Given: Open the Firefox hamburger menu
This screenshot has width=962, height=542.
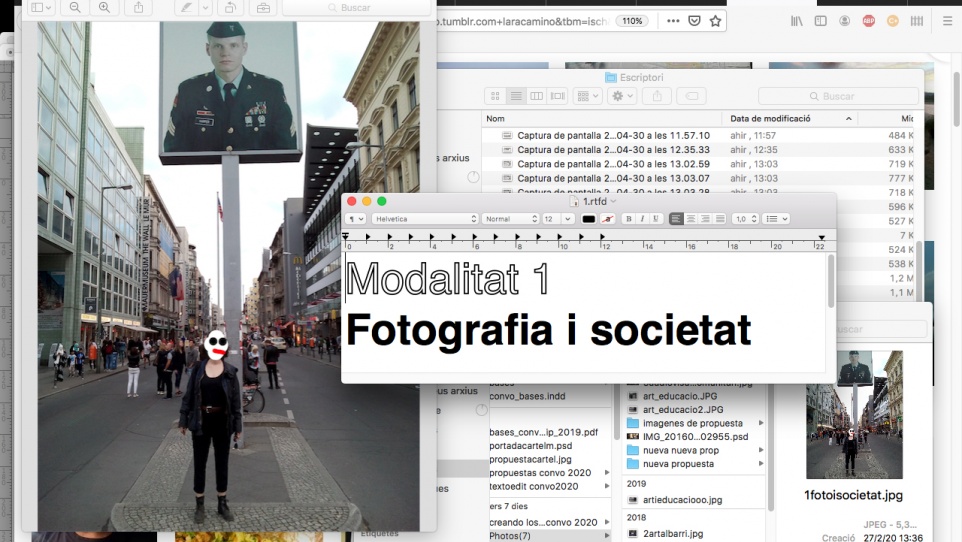Looking at the screenshot, I should coord(948,20).
